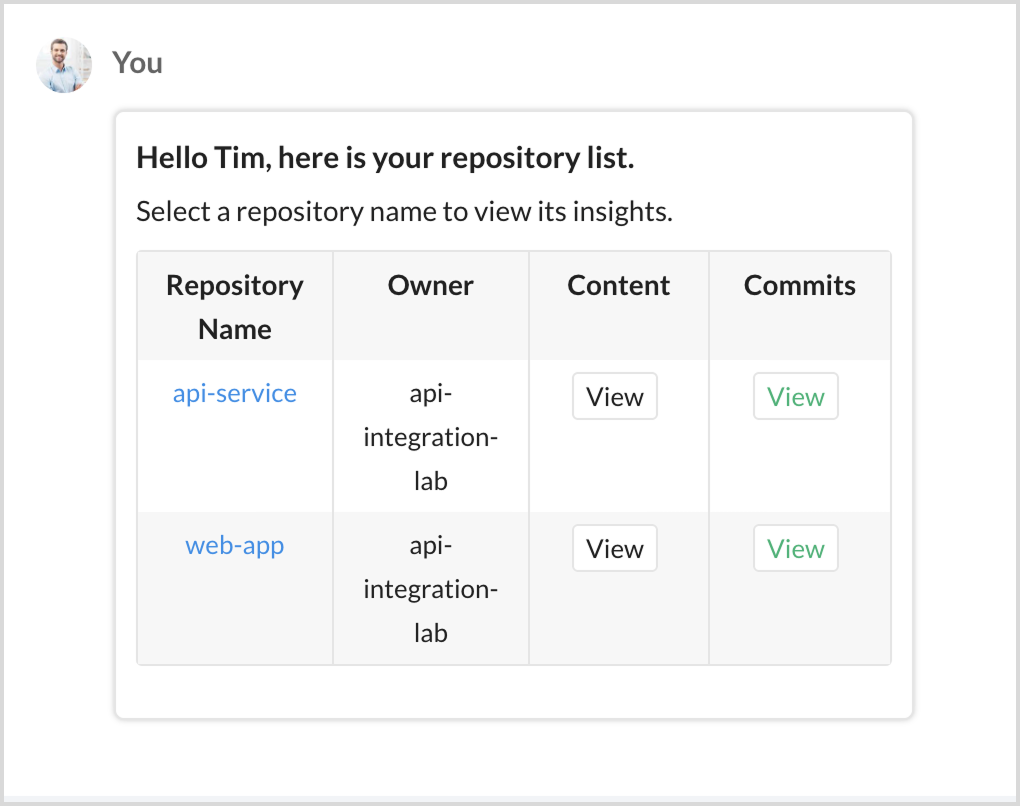View content for web-app repository
The image size is (1020, 806).
(x=614, y=549)
